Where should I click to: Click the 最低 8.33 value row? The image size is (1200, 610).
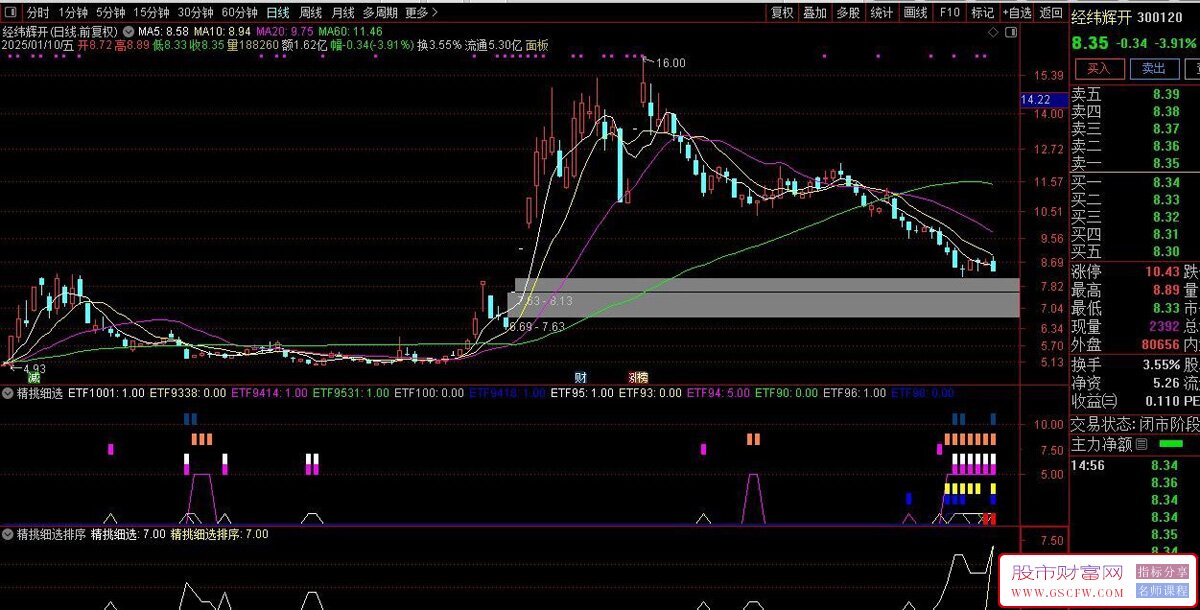1125,308
